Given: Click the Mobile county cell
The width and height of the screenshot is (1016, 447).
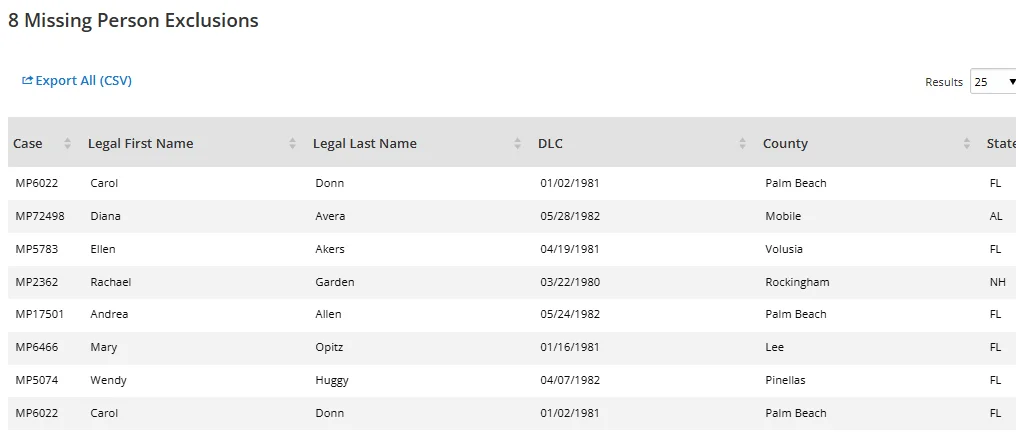Looking at the screenshot, I should [x=783, y=216].
